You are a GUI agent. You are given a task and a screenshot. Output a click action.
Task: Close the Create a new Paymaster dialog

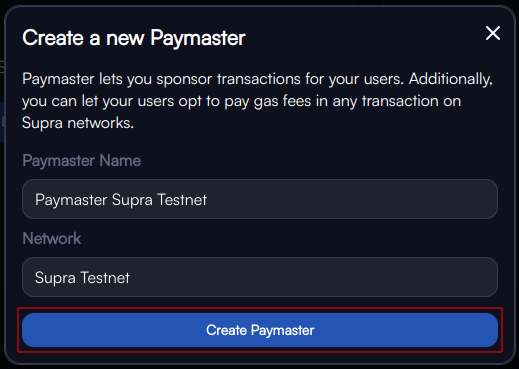click(x=493, y=33)
